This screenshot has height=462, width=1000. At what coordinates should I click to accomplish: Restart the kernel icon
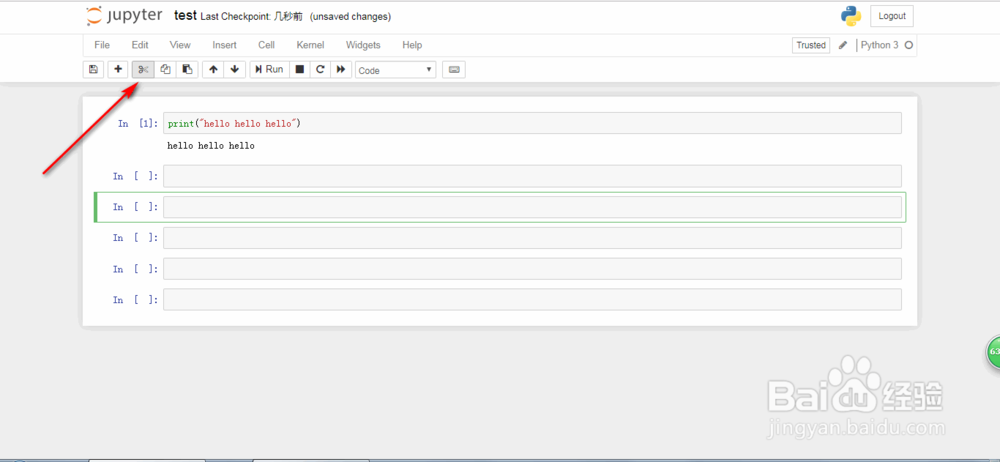point(320,70)
